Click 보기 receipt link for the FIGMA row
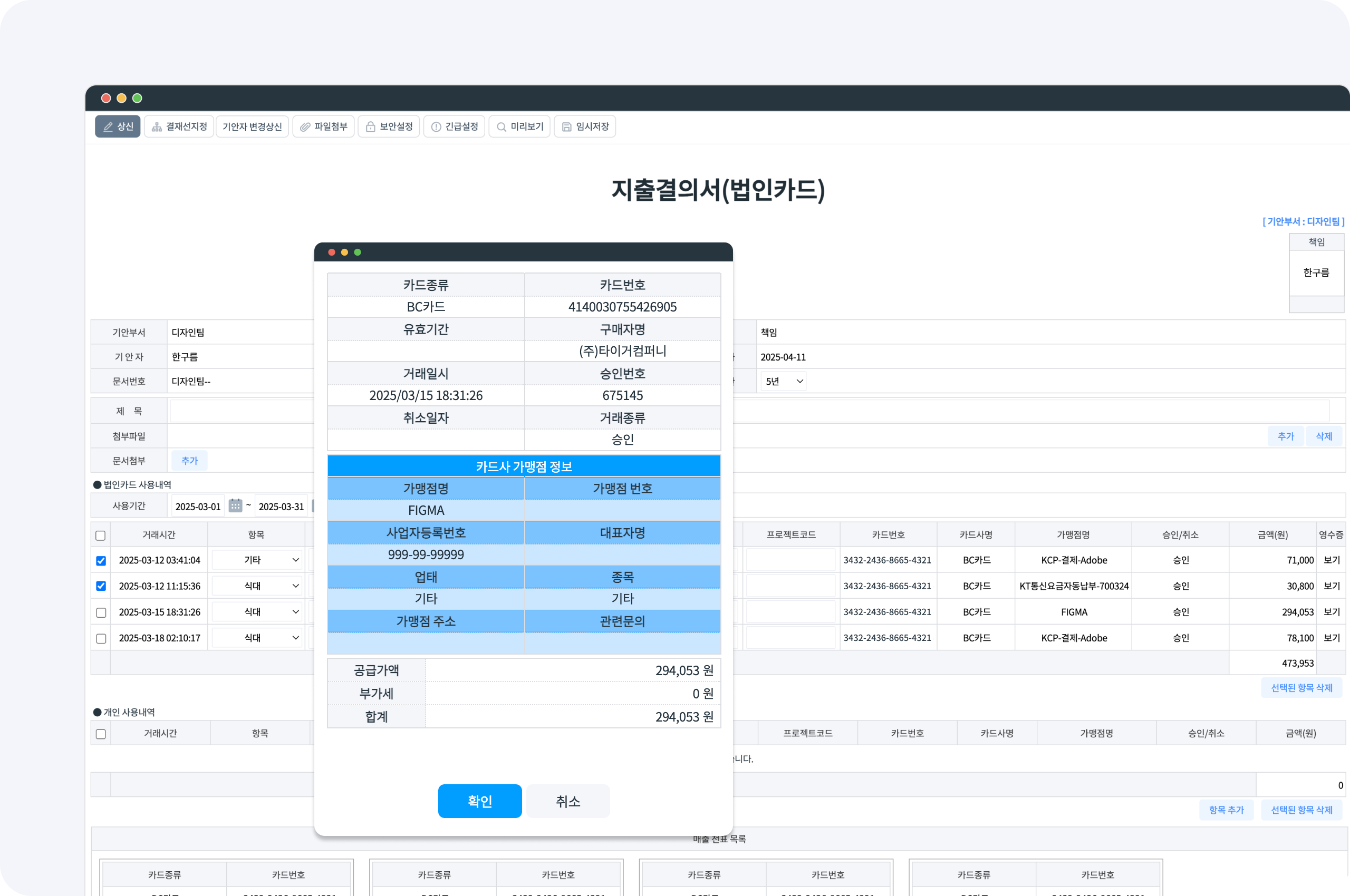The height and width of the screenshot is (896, 1350). tap(1332, 612)
